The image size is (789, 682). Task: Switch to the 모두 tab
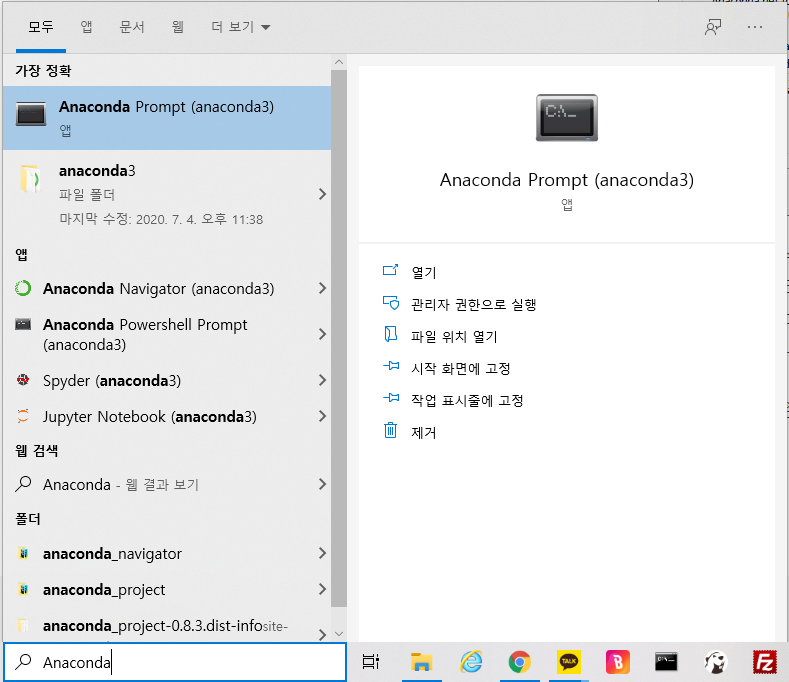pos(41,27)
